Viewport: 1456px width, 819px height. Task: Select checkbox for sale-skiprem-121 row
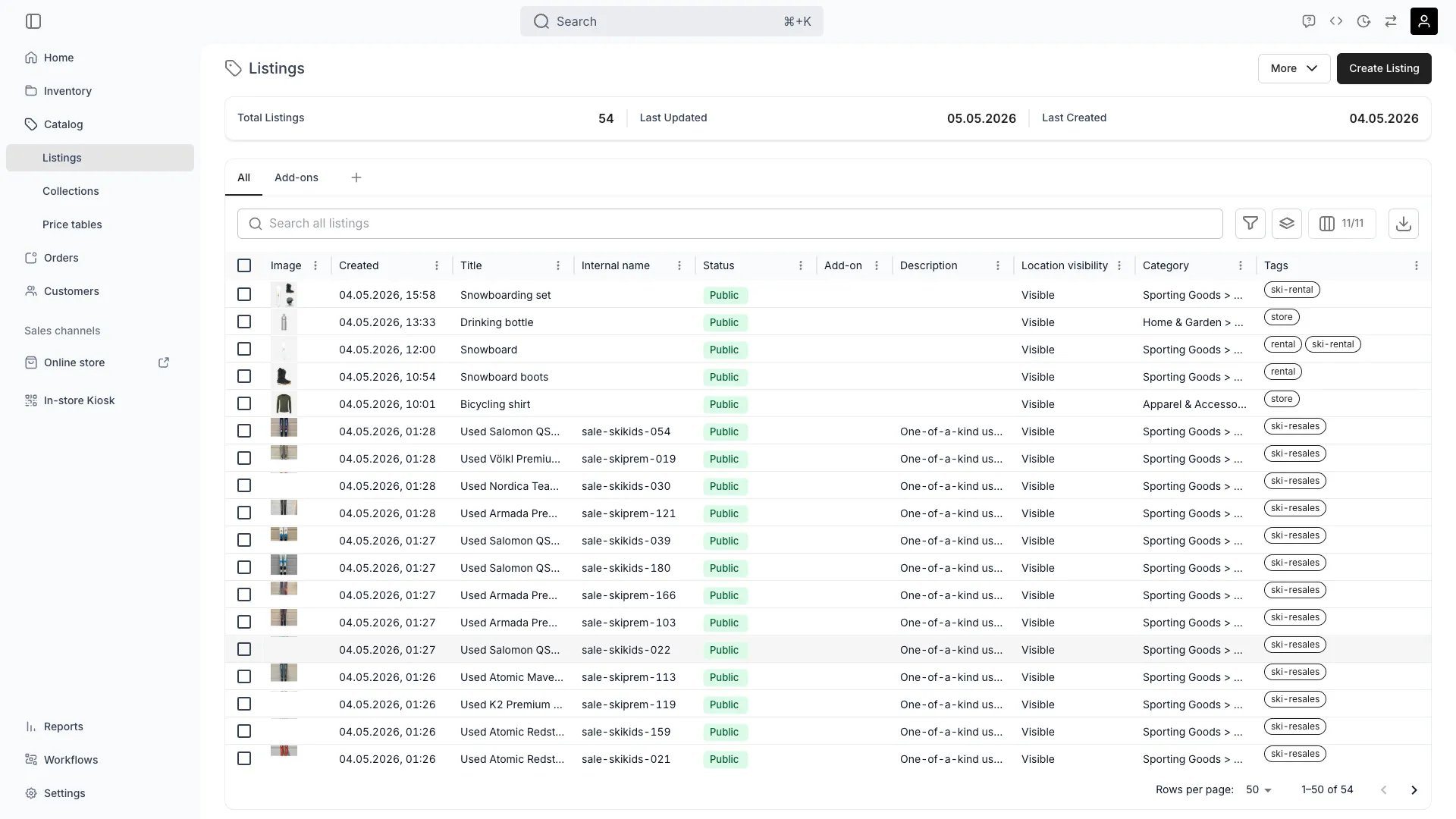pyautogui.click(x=244, y=513)
